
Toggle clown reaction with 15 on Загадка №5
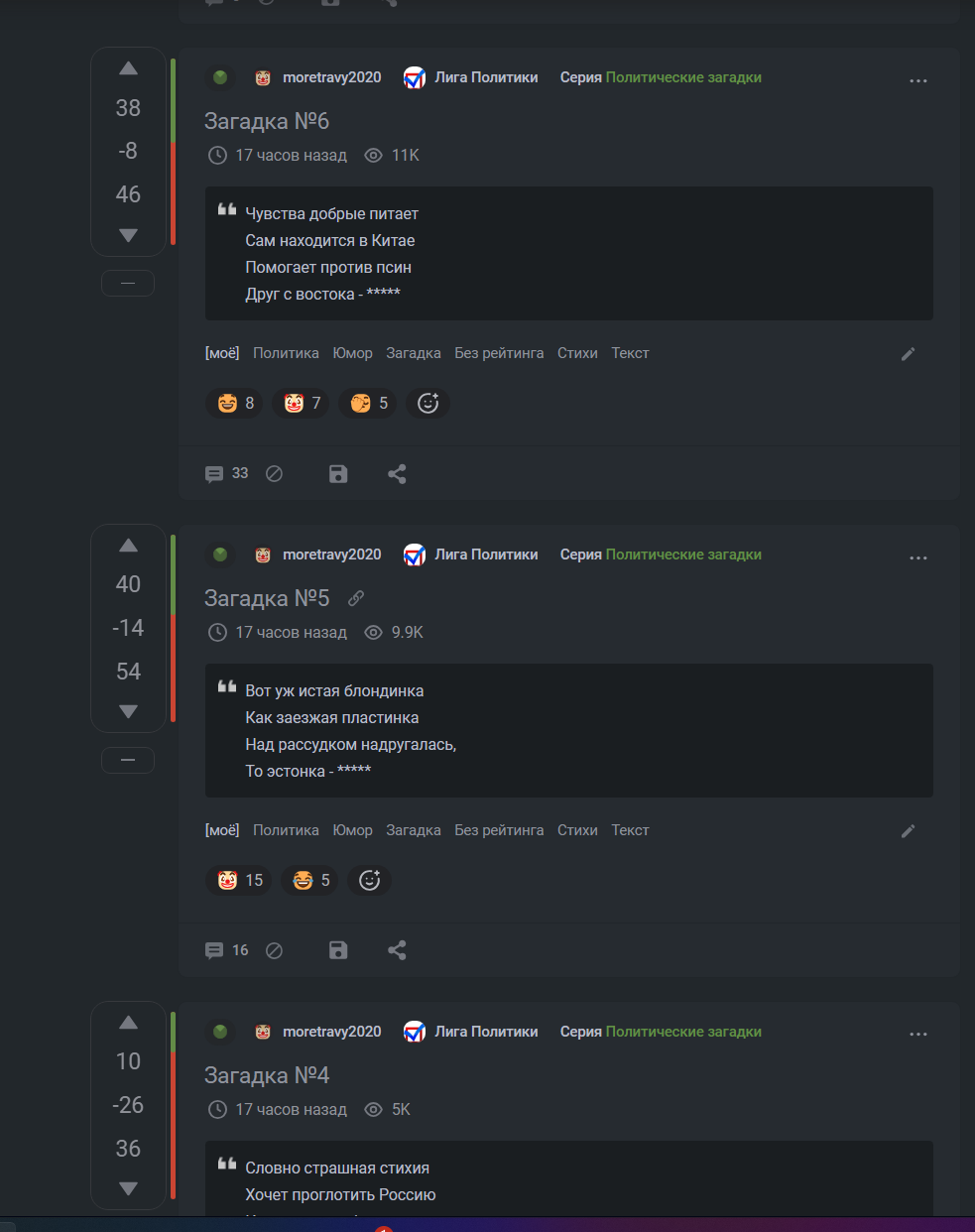[x=239, y=880]
